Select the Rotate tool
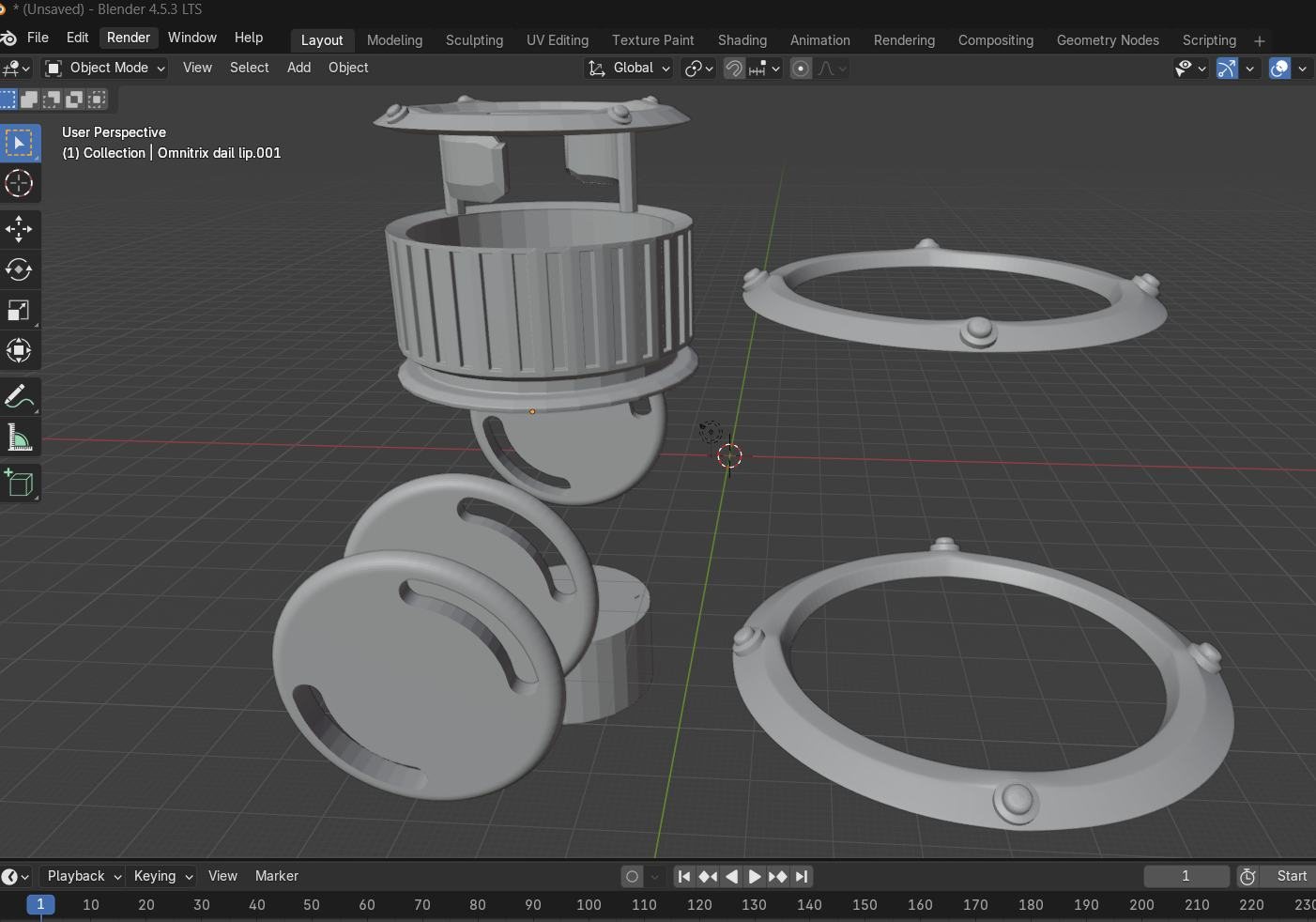The image size is (1316, 922). 19,269
